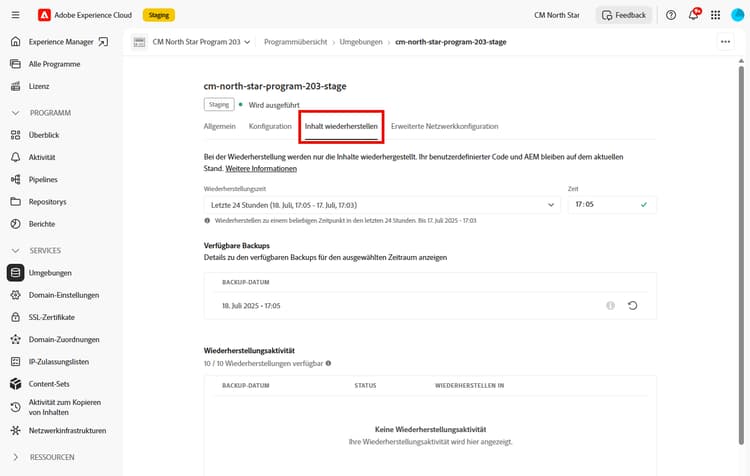The image size is (750, 476).
Task: Open the notifications bell
Action: coord(694,14)
